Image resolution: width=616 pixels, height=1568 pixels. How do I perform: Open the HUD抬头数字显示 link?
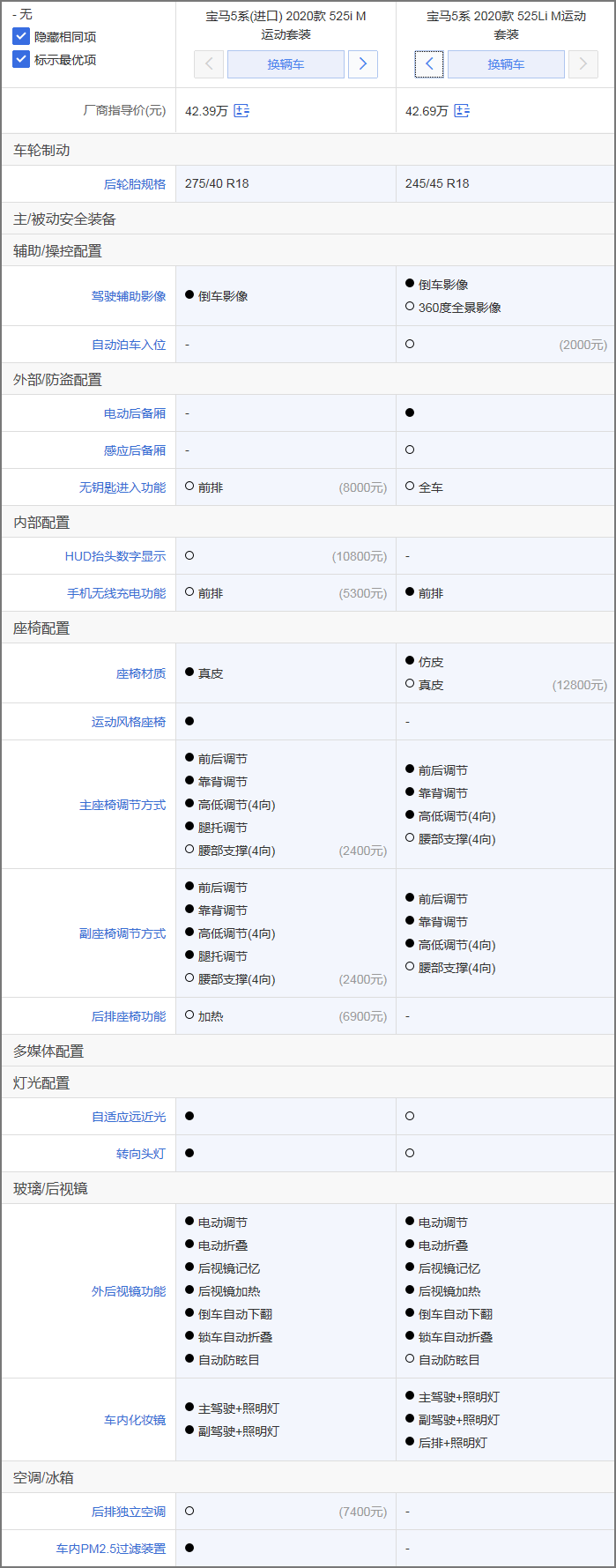(115, 556)
